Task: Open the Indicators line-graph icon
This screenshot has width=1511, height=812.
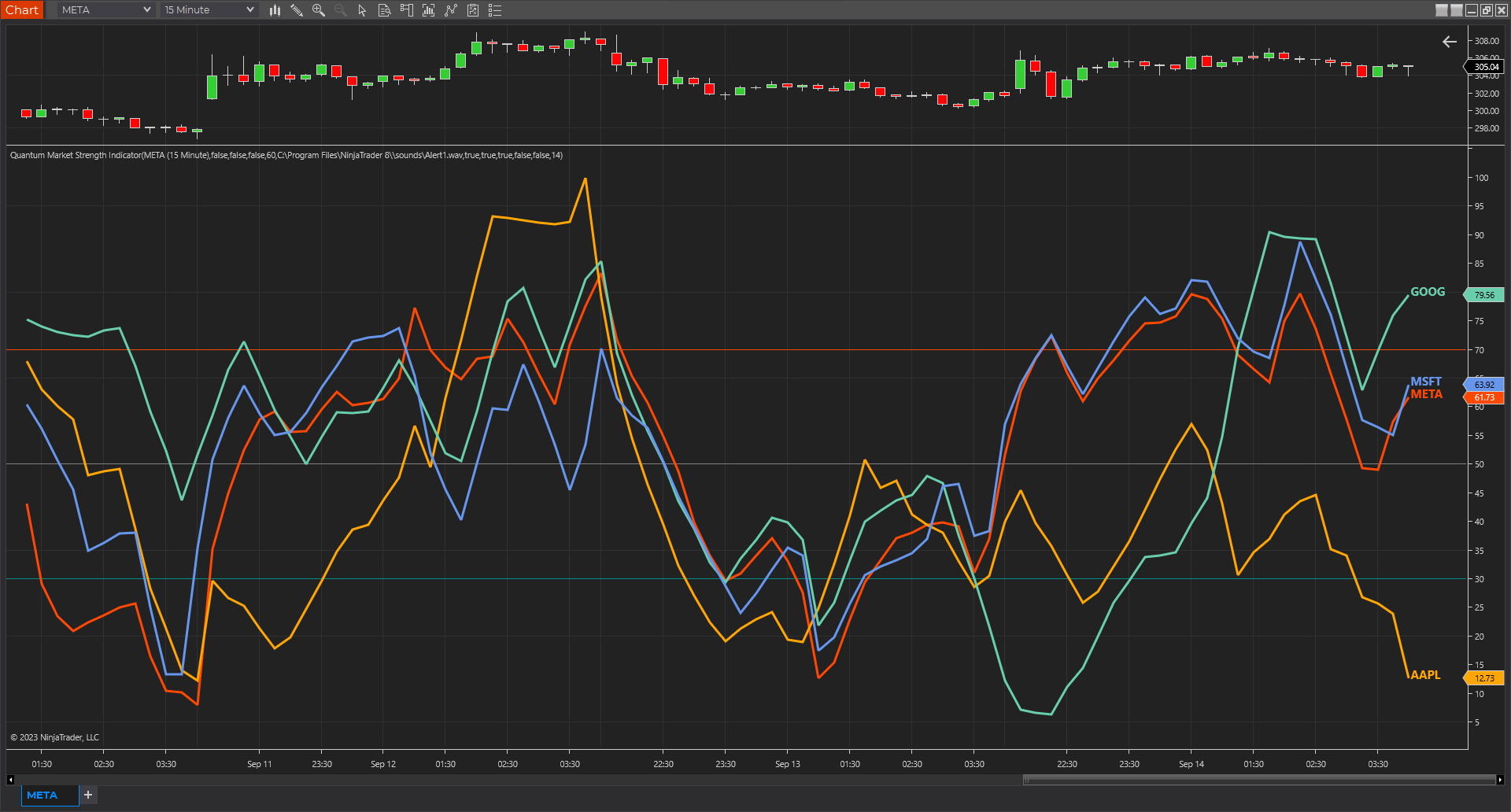Action: point(450,10)
